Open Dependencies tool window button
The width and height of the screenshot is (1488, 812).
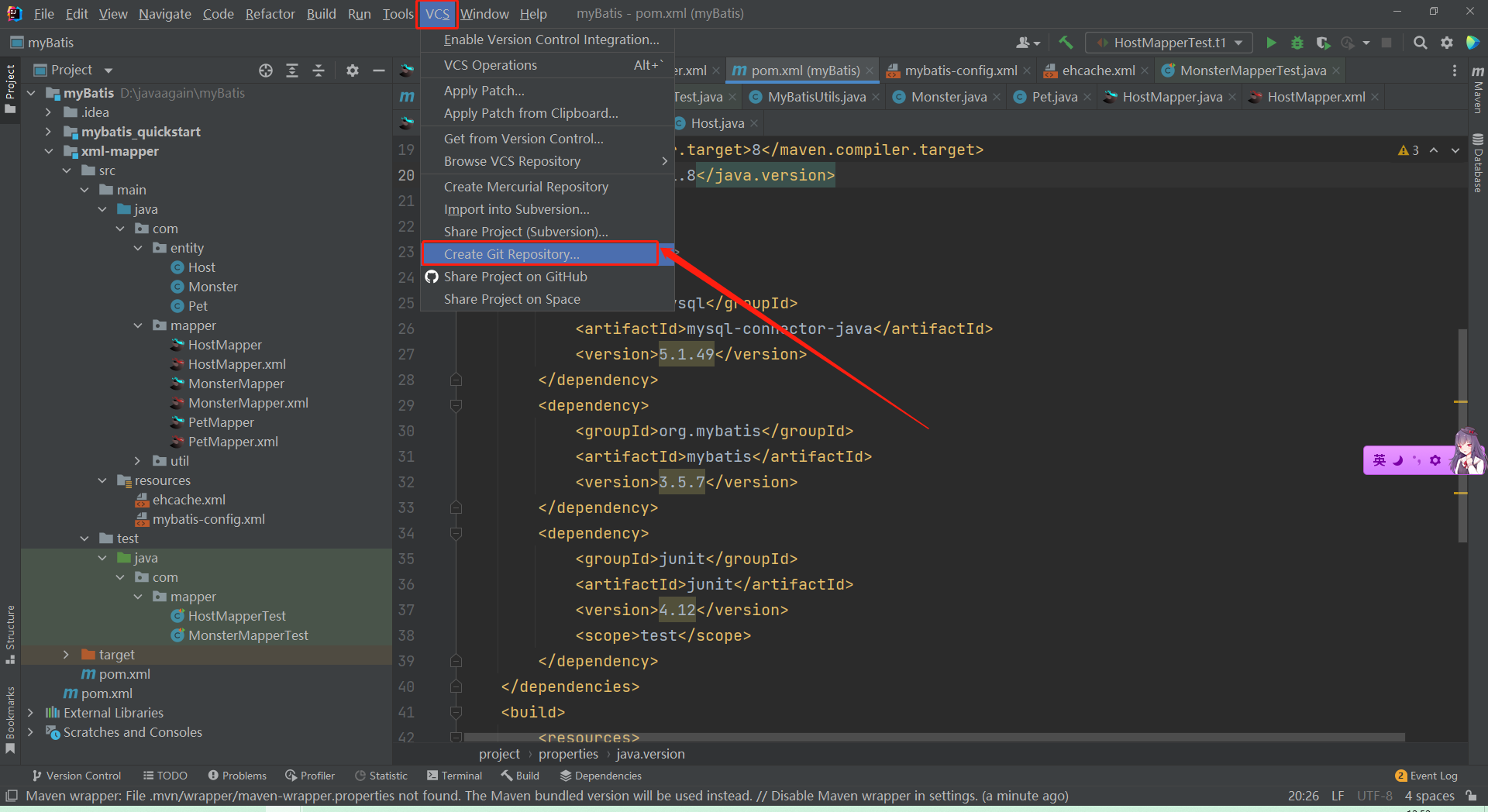point(601,776)
